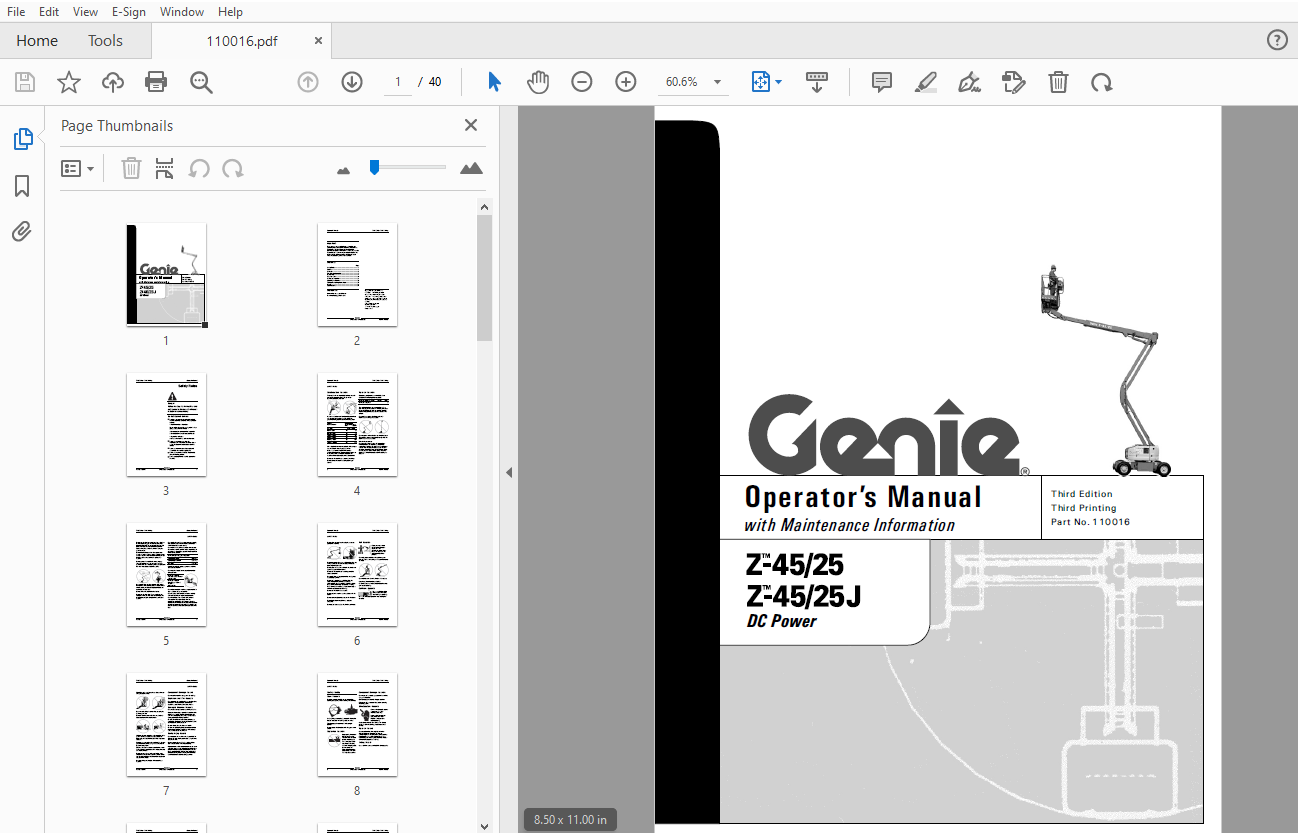Open the Window menu

coord(181,11)
